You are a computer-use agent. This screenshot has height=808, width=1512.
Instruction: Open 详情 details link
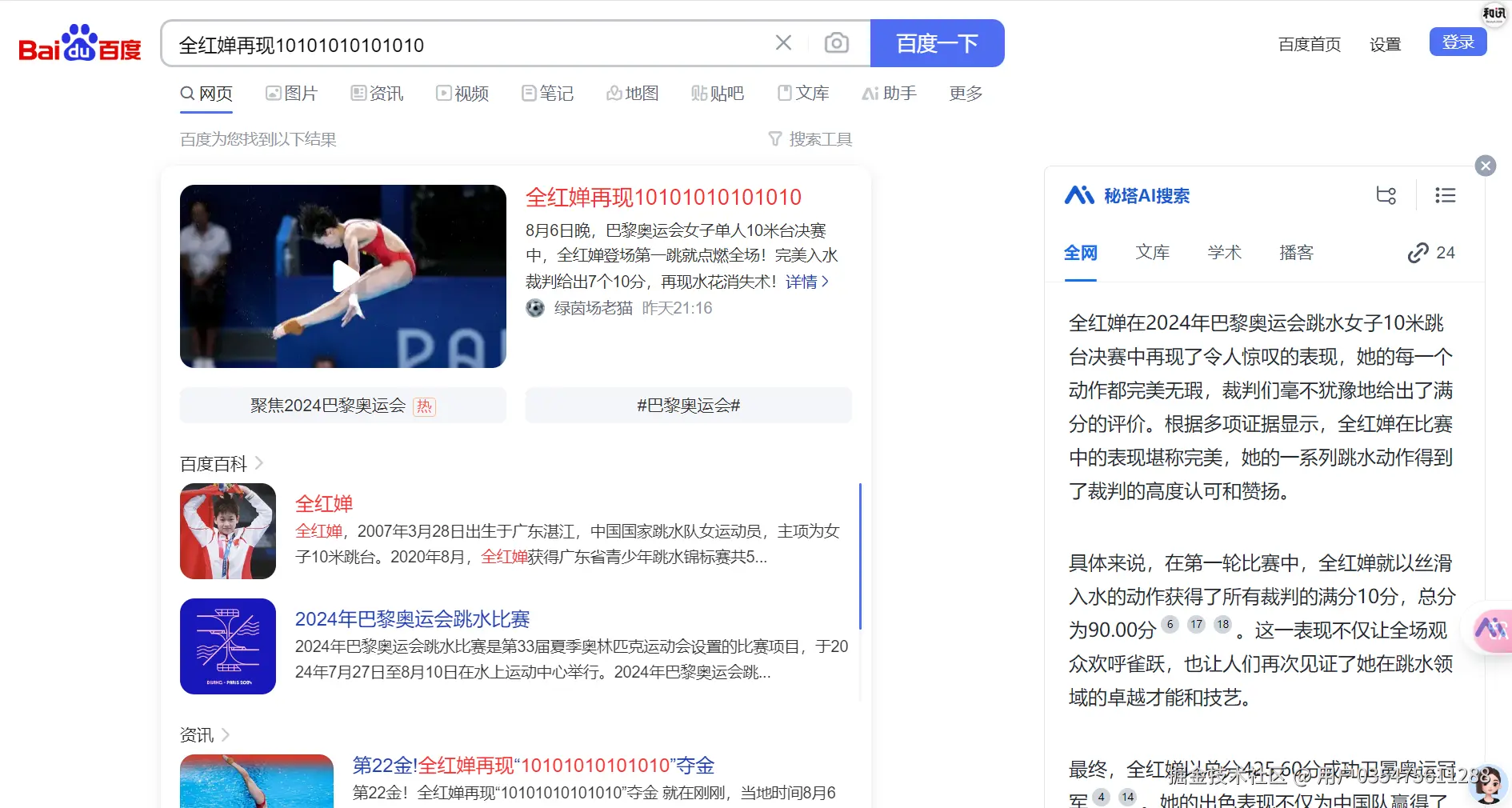(807, 282)
